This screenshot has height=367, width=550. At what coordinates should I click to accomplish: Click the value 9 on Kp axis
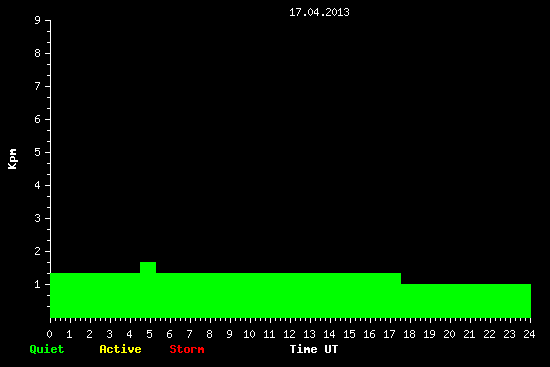tap(38, 20)
